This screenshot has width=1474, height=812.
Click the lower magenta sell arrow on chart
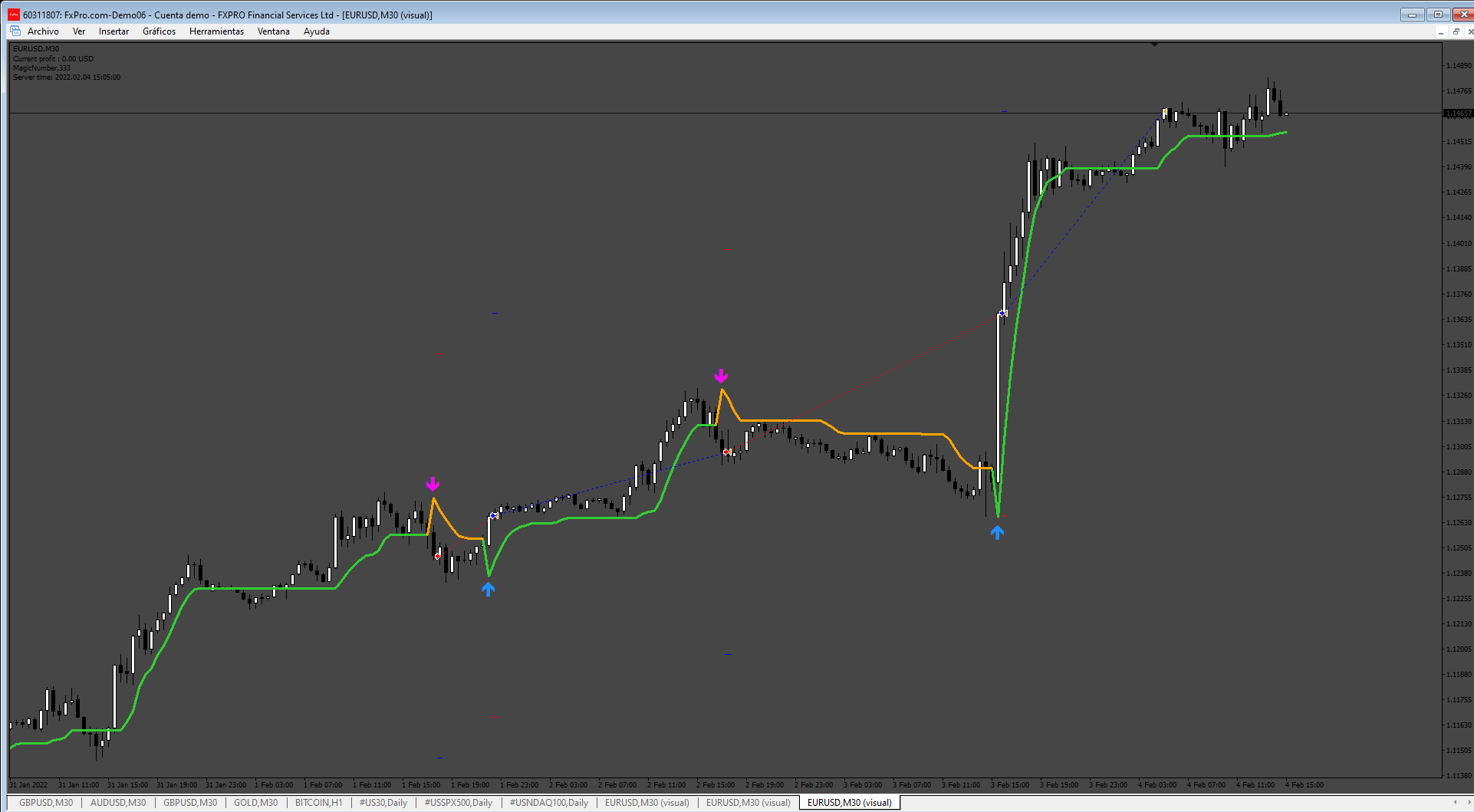[x=433, y=484]
